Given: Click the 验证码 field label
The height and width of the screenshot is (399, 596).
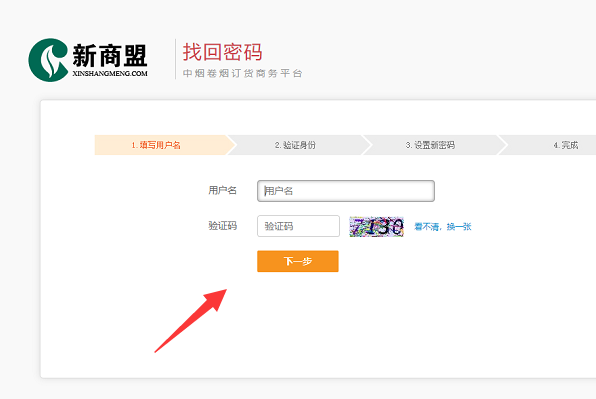Looking at the screenshot, I should click(x=222, y=226).
